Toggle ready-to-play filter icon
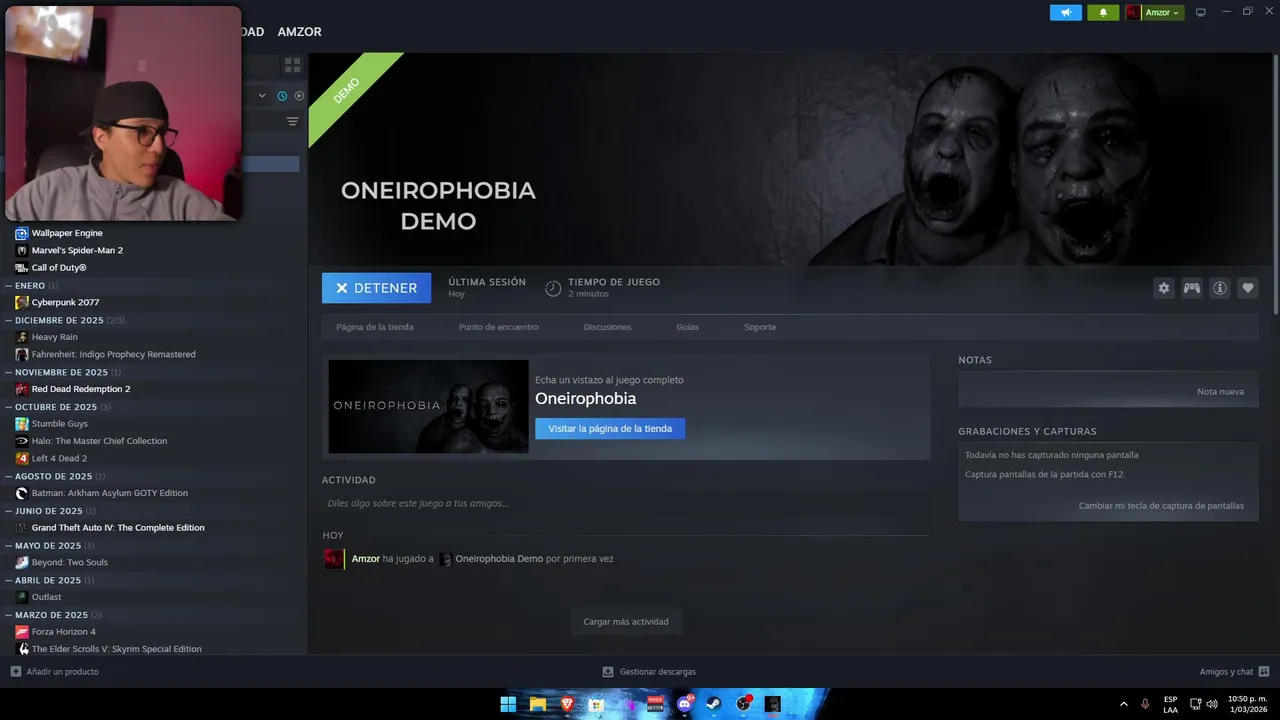The height and width of the screenshot is (720, 1280). click(x=298, y=96)
